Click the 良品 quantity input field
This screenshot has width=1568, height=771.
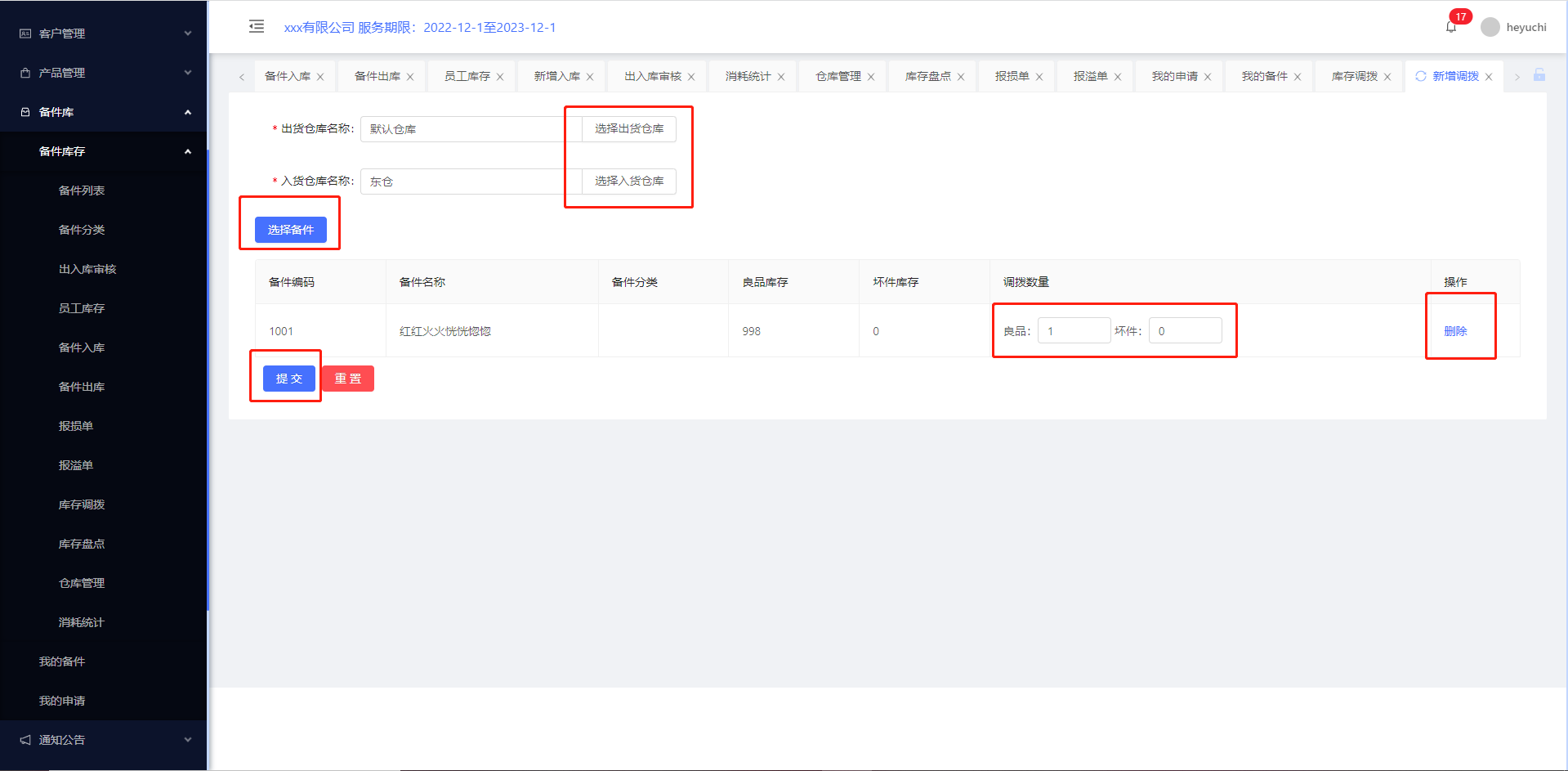coord(1074,331)
